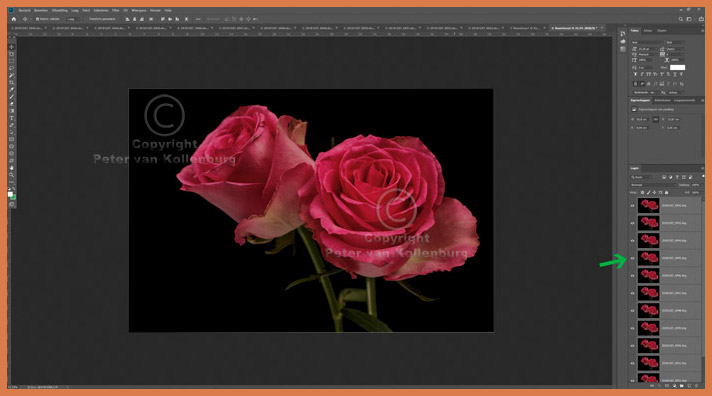The image size is (712, 396).
Task: Select the Rectangular Marquee tool
Action: (11, 61)
